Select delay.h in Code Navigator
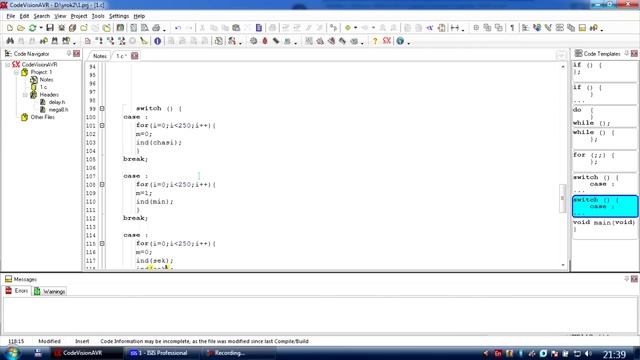640x360 pixels. point(57,102)
